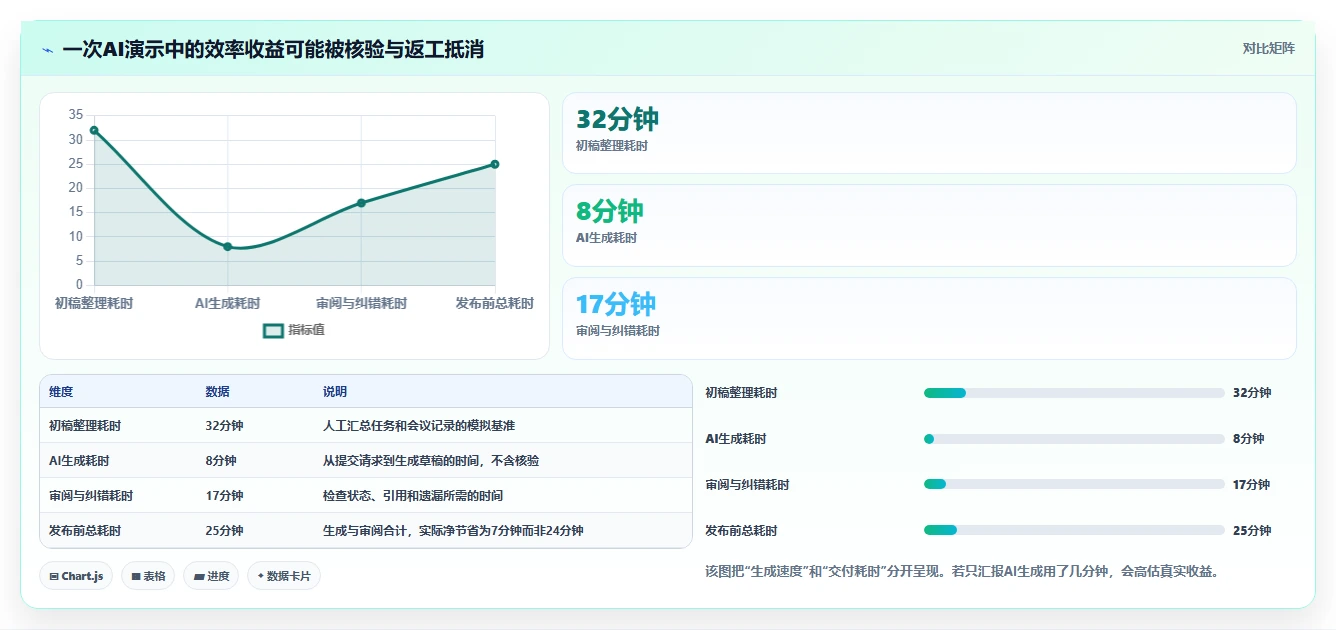Click the 人工汇总任务和会议记录的模拟基准 description

419,426
